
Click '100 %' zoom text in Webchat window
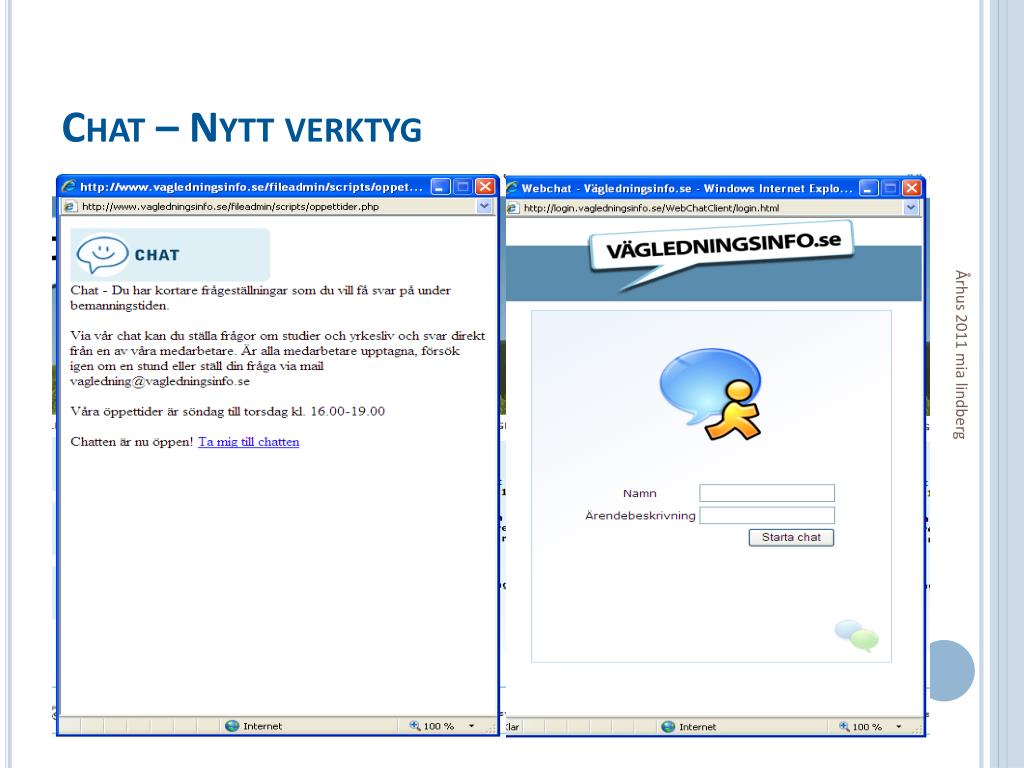[867, 726]
